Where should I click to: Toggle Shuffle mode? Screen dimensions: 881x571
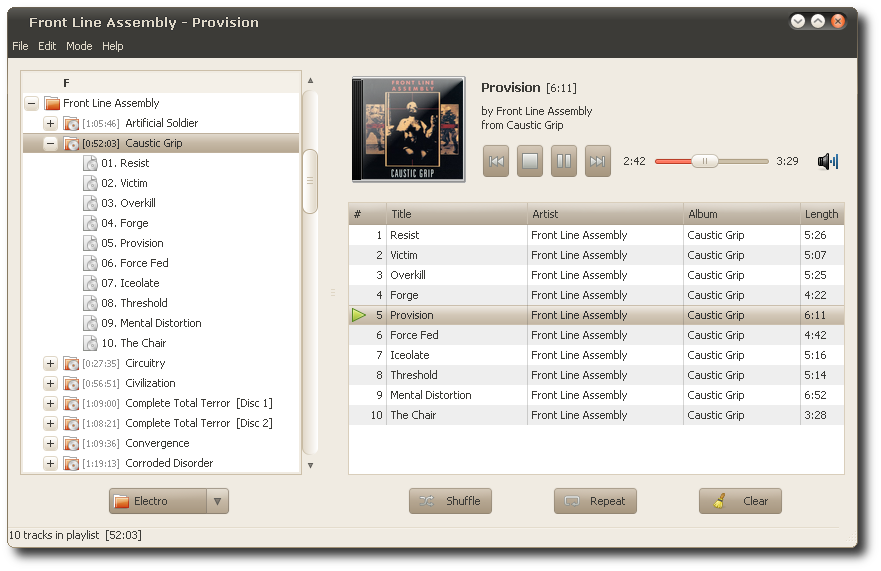tap(450, 501)
